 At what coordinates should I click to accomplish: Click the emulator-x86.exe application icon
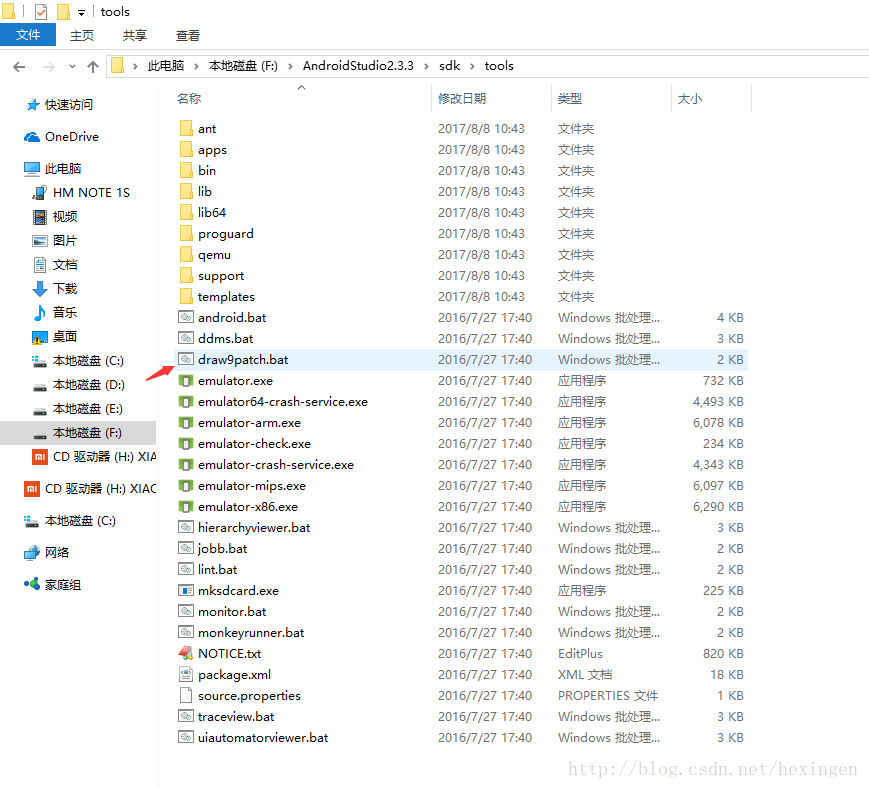[186, 506]
